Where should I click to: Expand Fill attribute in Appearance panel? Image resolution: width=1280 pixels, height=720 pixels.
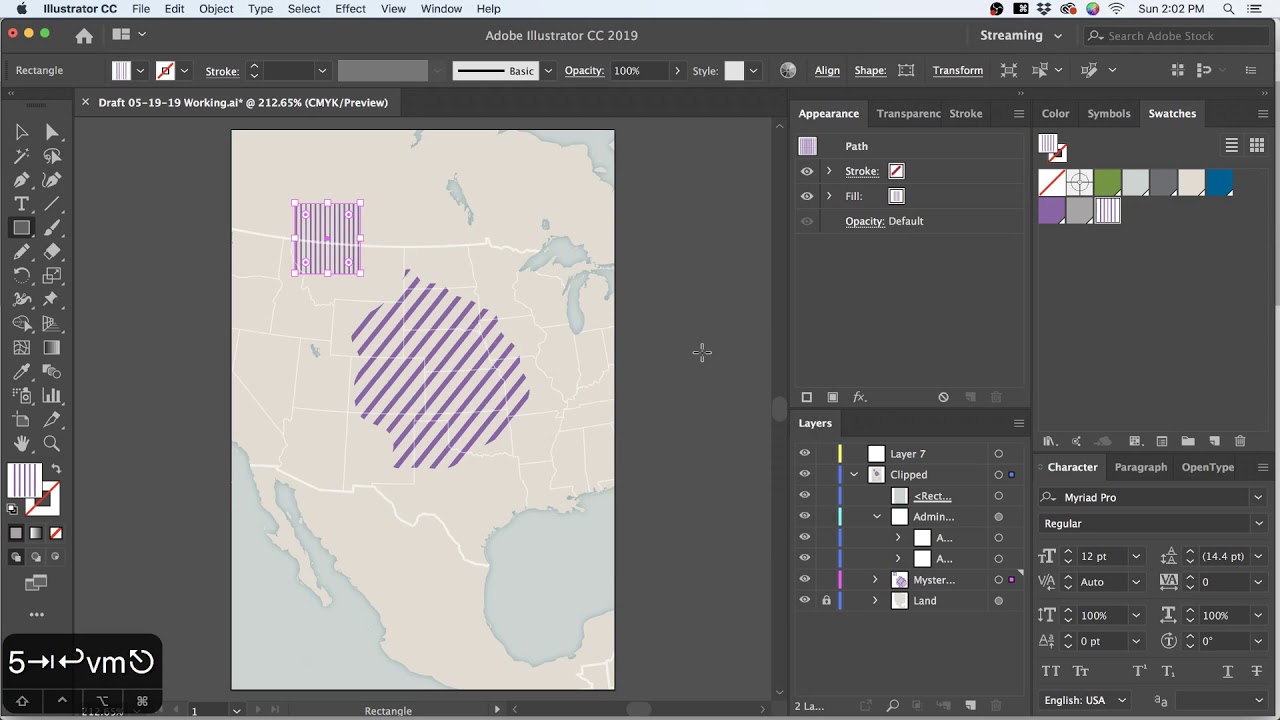tap(829, 196)
